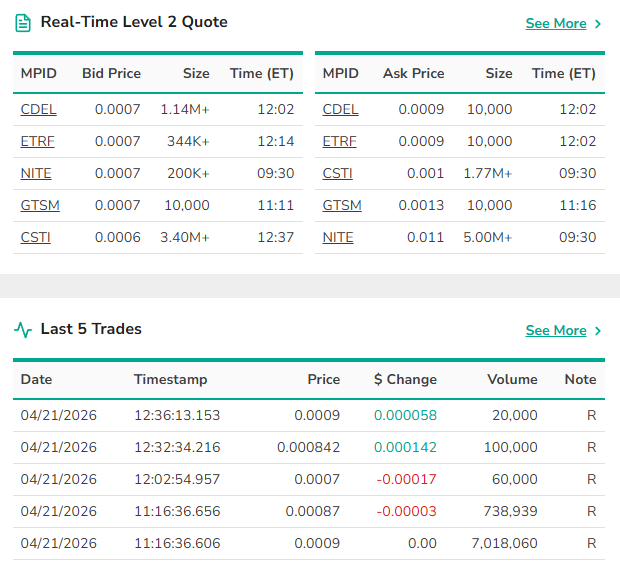Viewport: 620px width, 570px height.
Task: Click the Date column header
Action: pos(36,379)
